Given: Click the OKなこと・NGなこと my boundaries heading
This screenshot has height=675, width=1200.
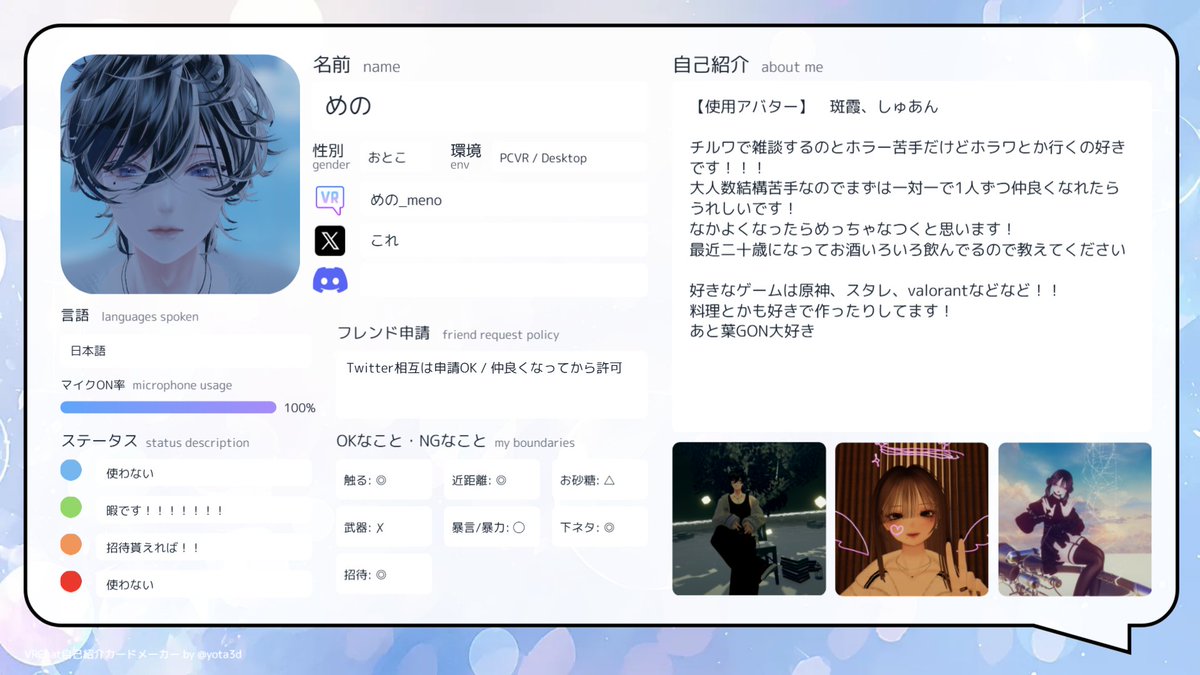Looking at the screenshot, I should (455, 441).
